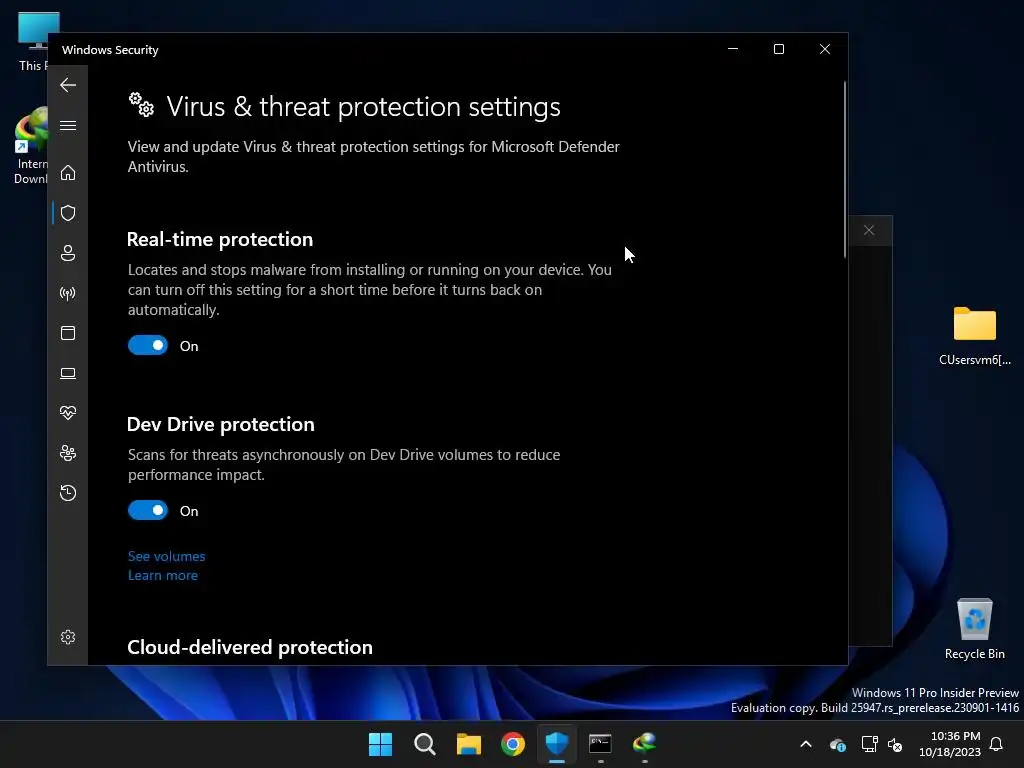The image size is (1024, 768).
Task: Select Windows Security shield on taskbar
Action: click(557, 744)
